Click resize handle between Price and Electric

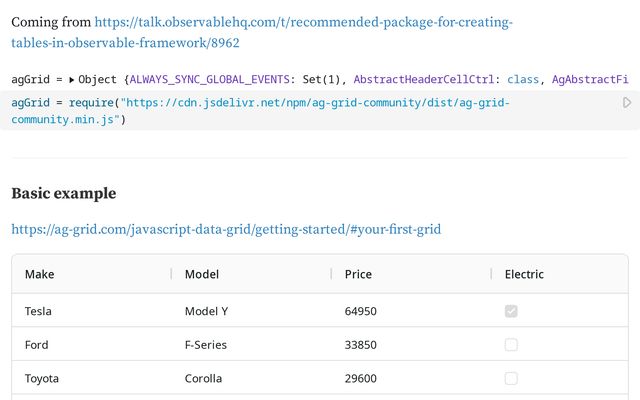pos(491,274)
